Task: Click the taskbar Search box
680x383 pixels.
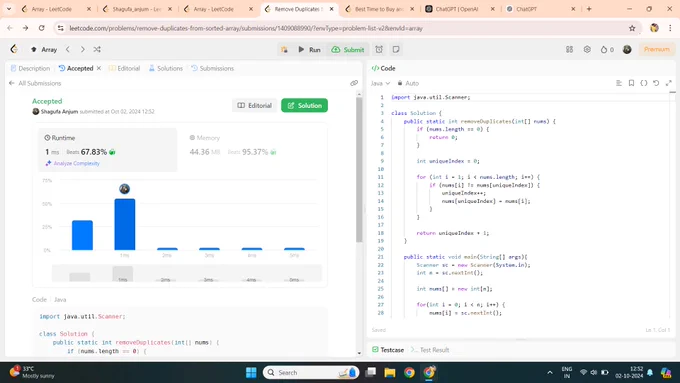Action: 311,373
